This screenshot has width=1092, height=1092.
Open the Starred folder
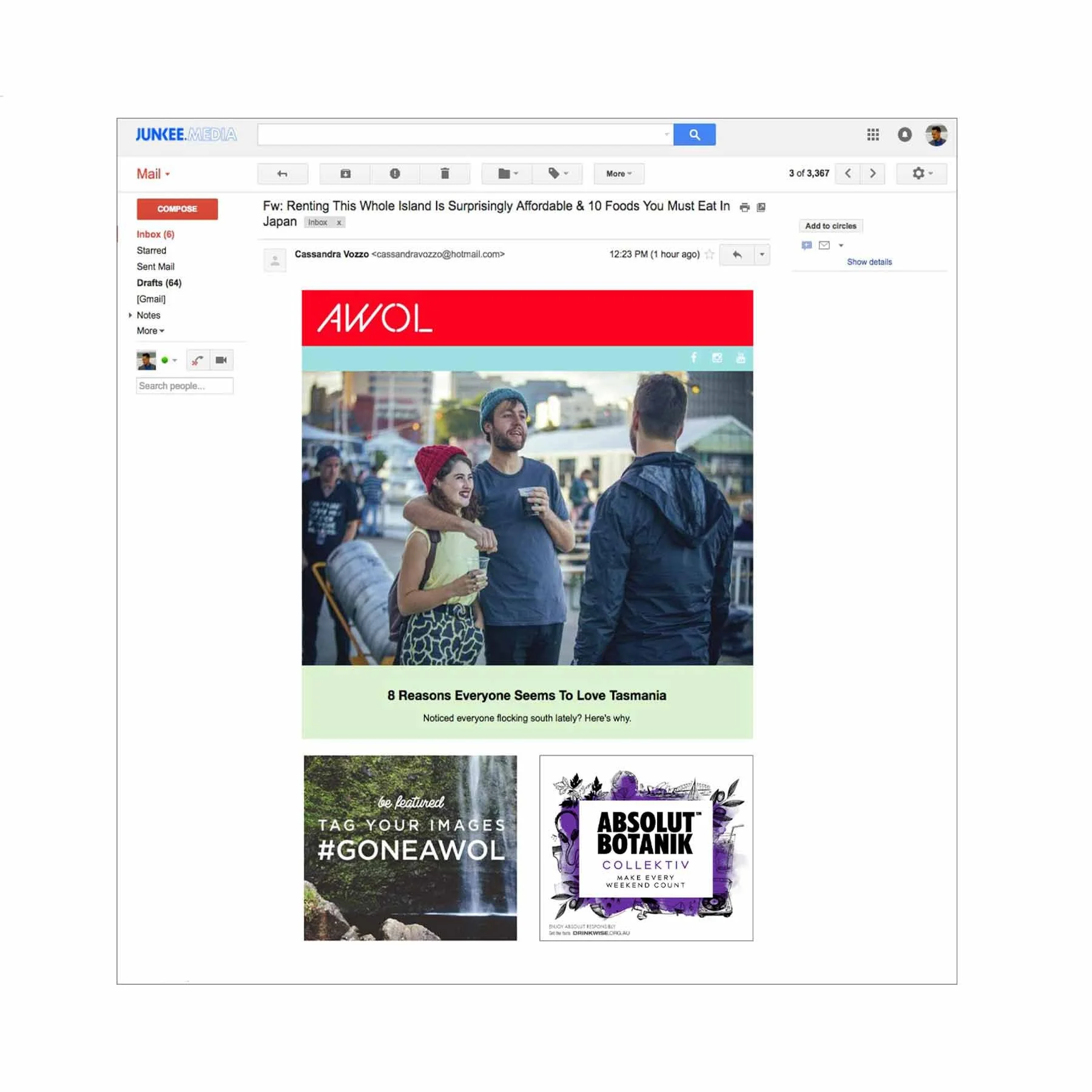tap(151, 251)
